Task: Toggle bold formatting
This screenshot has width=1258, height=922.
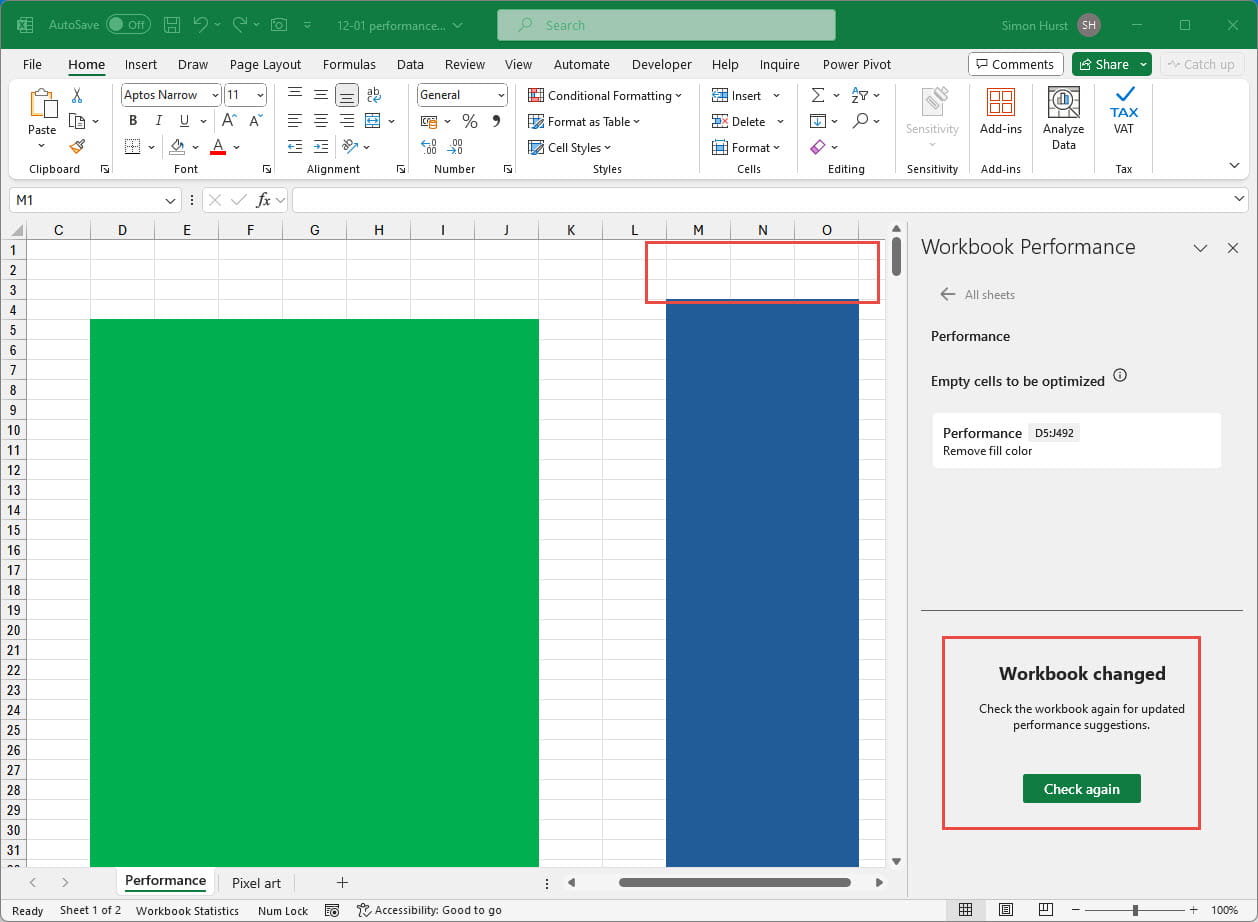Action: (x=133, y=120)
